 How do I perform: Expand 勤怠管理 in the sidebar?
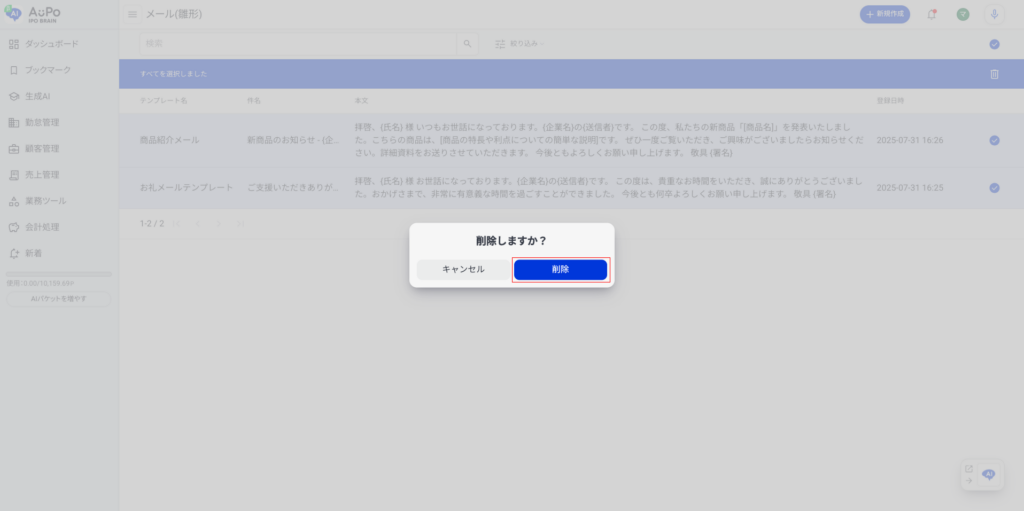point(42,122)
